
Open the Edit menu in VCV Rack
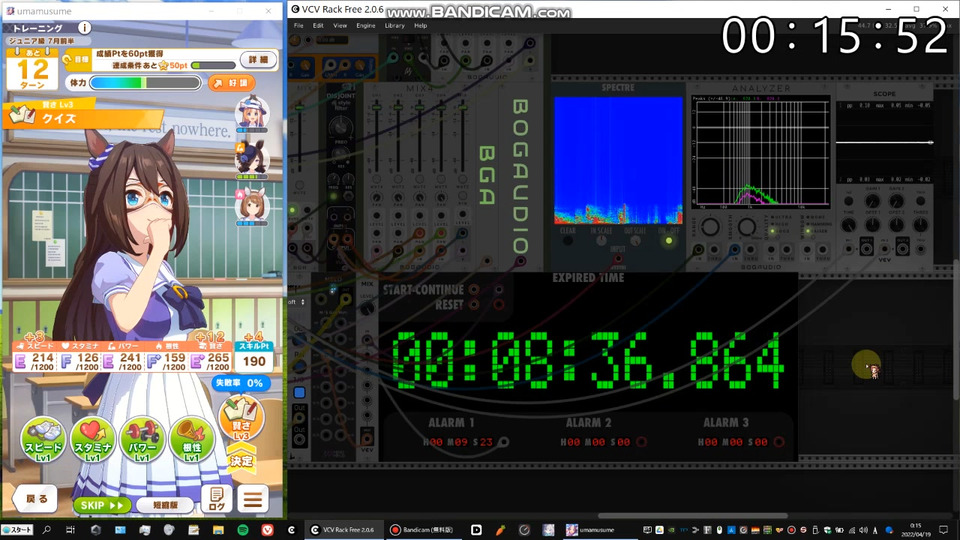(x=318, y=26)
